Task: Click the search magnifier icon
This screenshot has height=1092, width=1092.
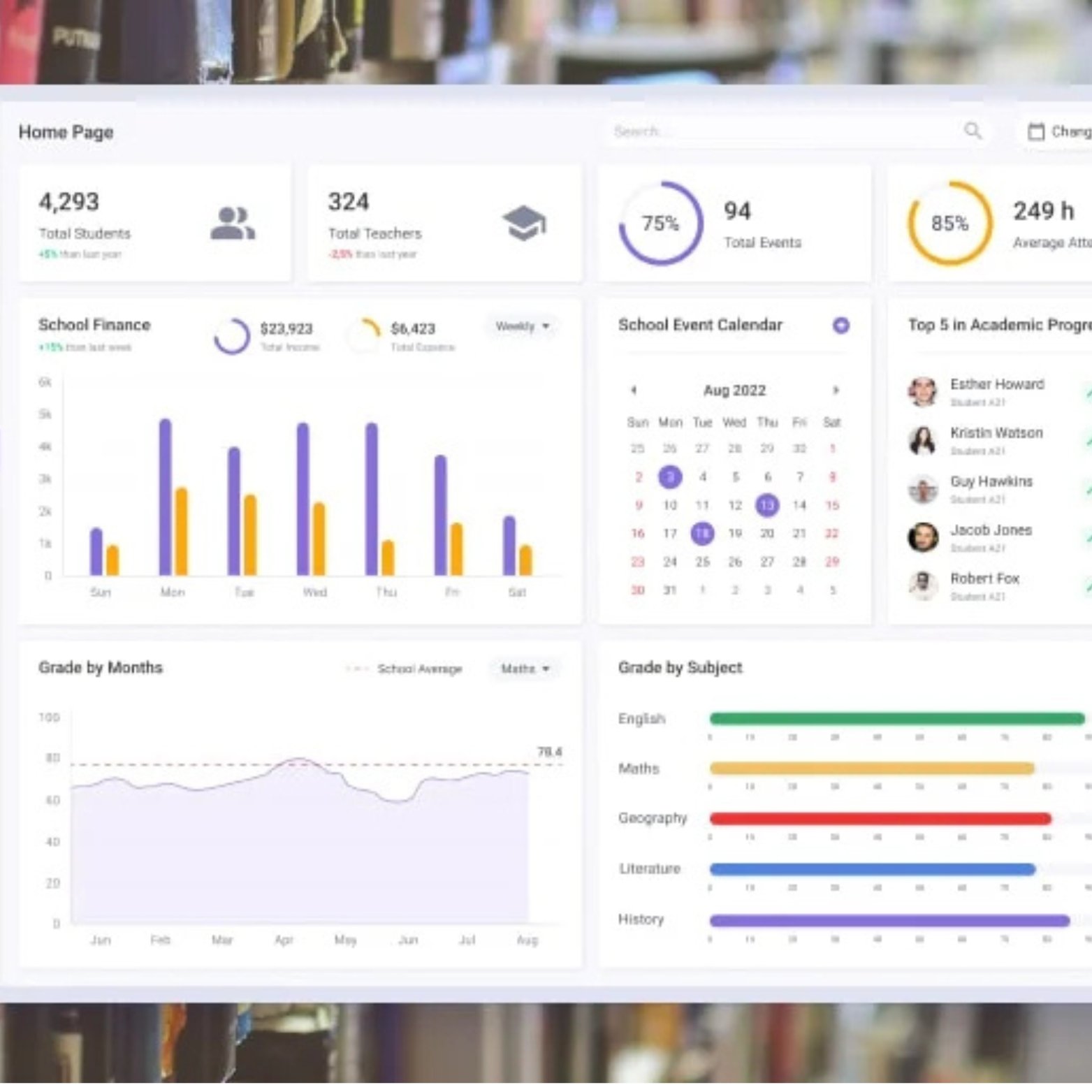Action: tap(972, 131)
